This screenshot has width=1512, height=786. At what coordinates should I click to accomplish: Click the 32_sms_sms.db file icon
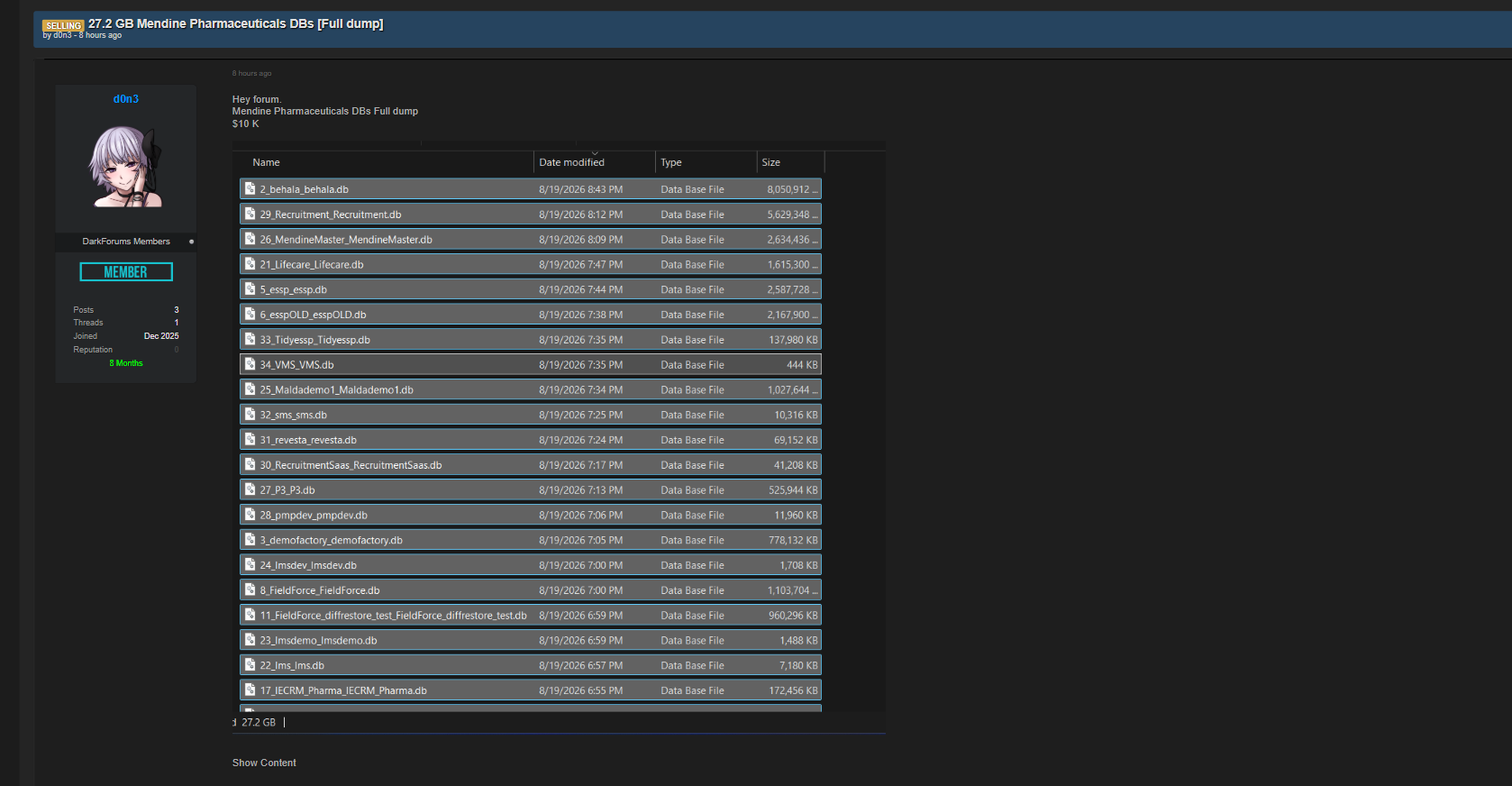[250, 415]
